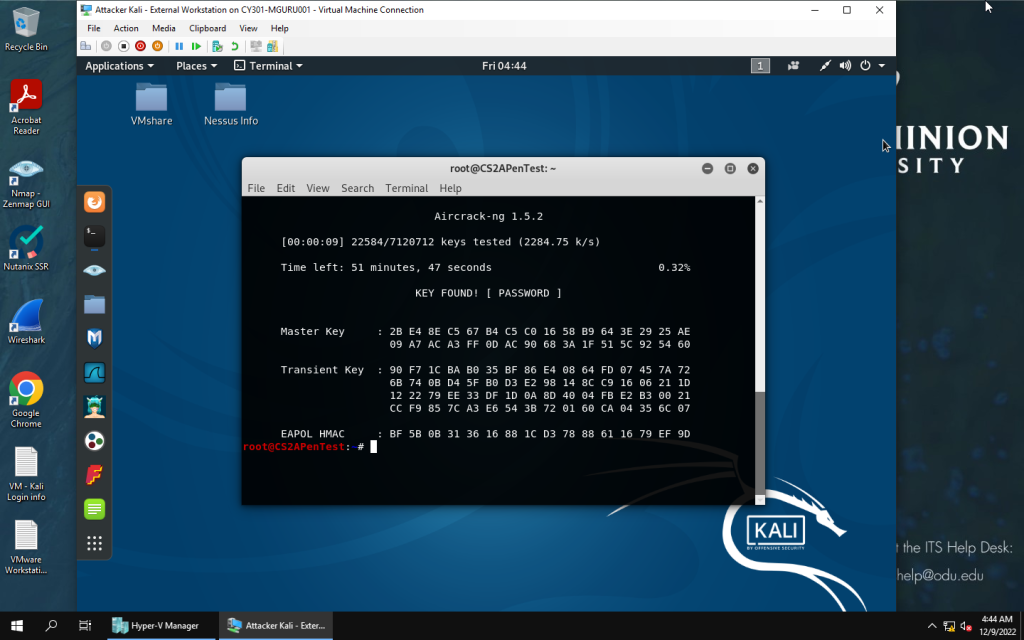Viewport: 1024px width, 640px height.
Task: Open the terminal window's Help menu
Action: click(x=451, y=188)
